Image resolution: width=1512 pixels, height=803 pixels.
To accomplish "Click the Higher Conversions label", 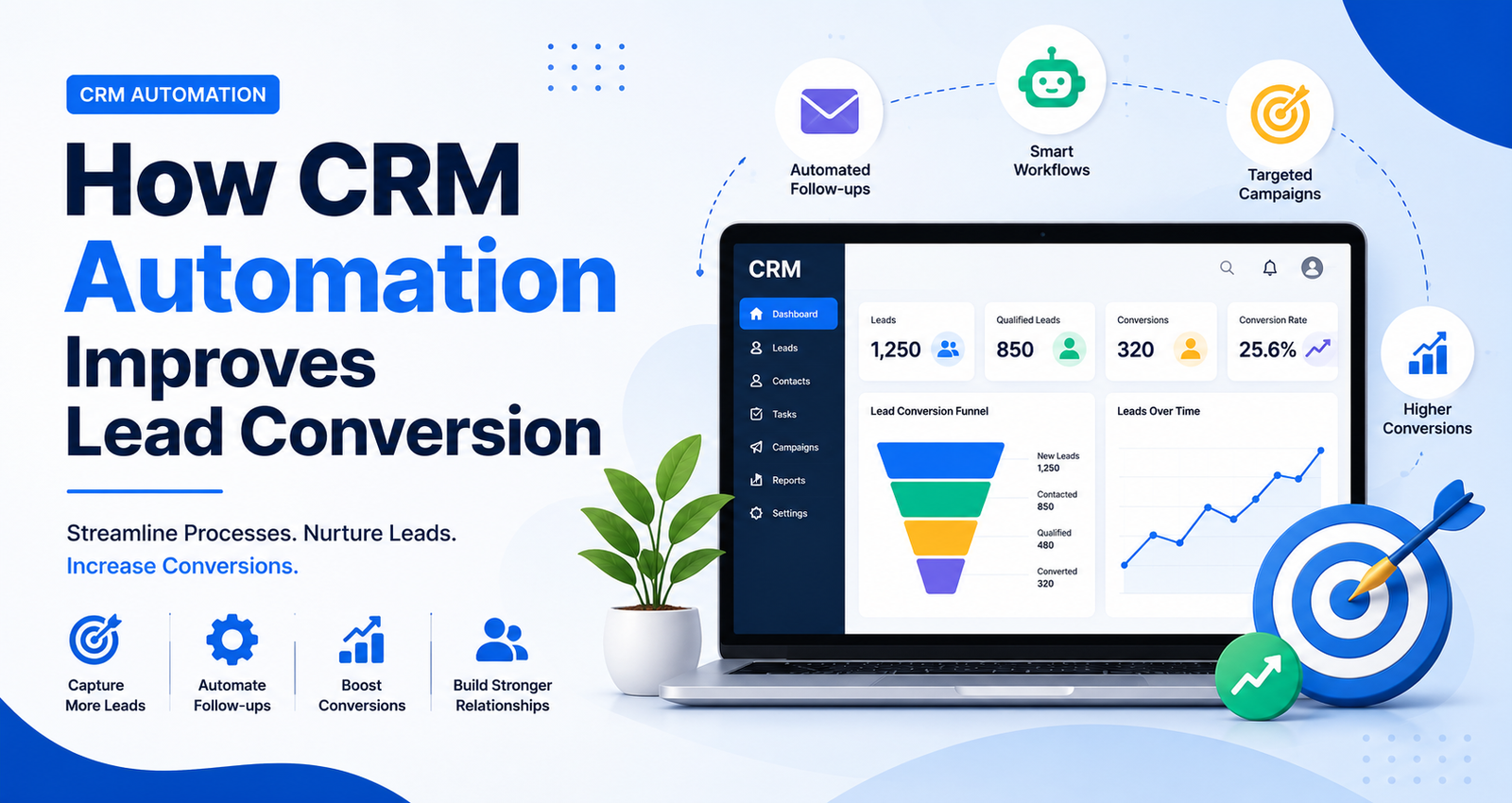I will tap(1427, 419).
